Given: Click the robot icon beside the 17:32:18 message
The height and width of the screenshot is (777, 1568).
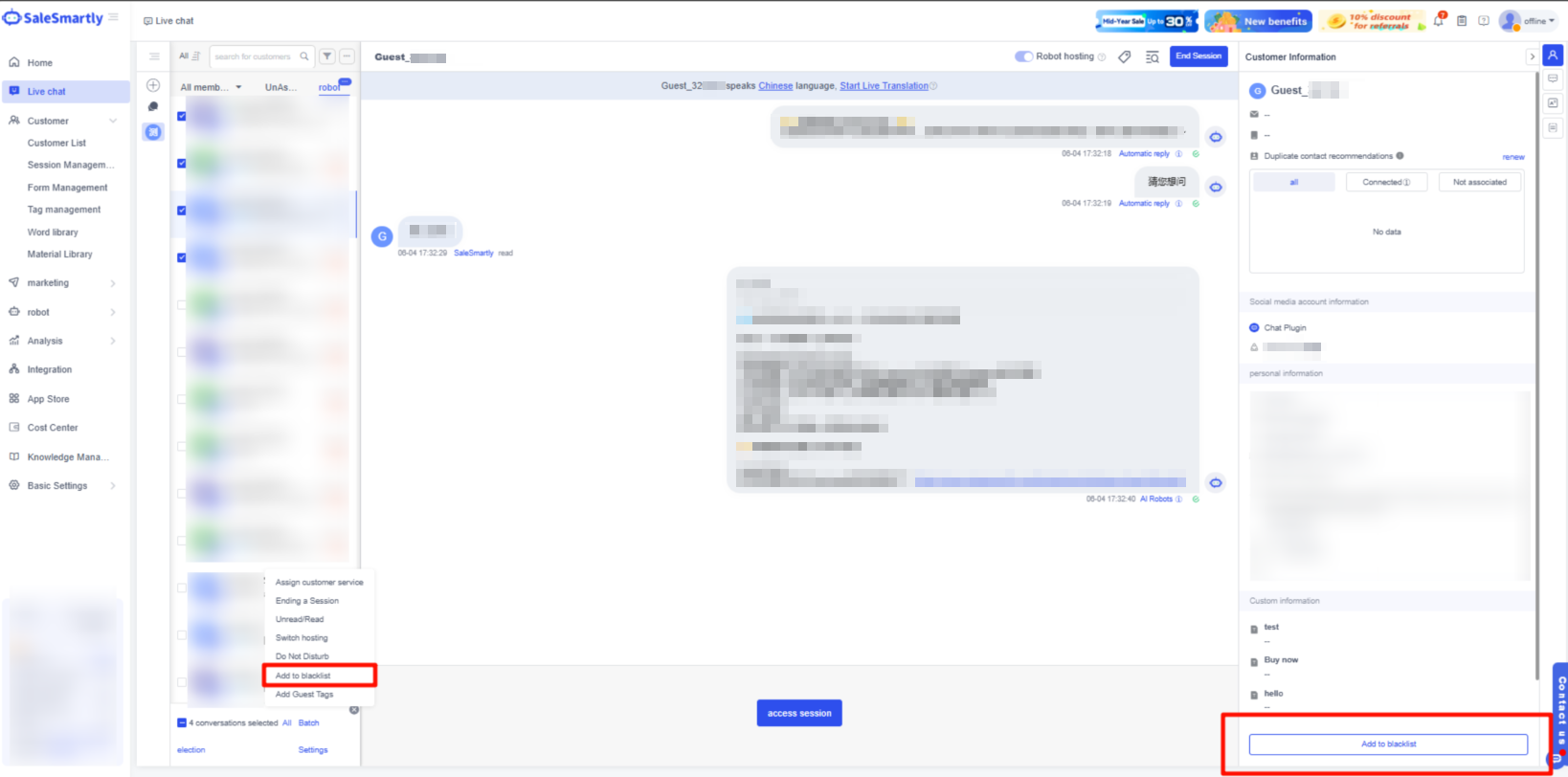Looking at the screenshot, I should (x=1216, y=137).
